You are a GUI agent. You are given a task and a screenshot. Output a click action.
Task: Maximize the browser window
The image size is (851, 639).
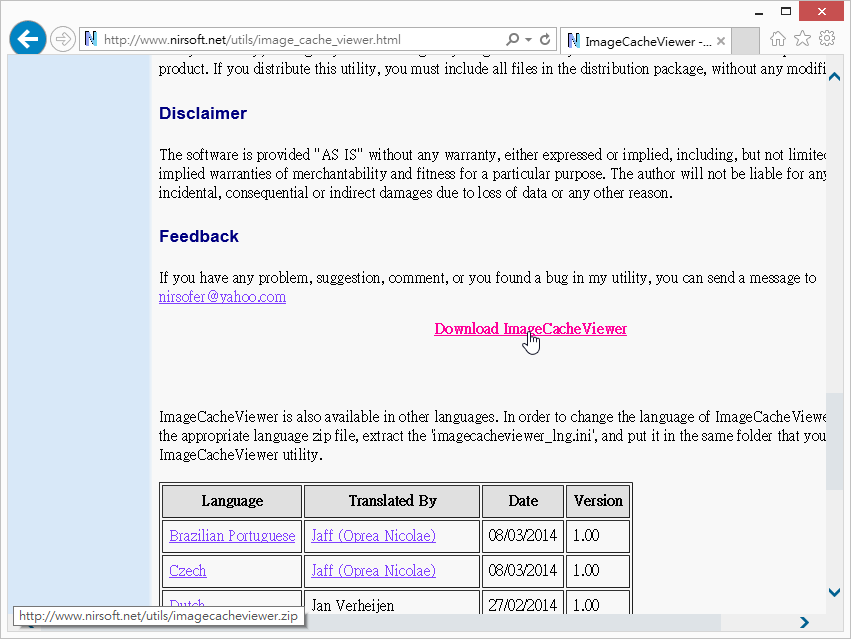coord(786,11)
